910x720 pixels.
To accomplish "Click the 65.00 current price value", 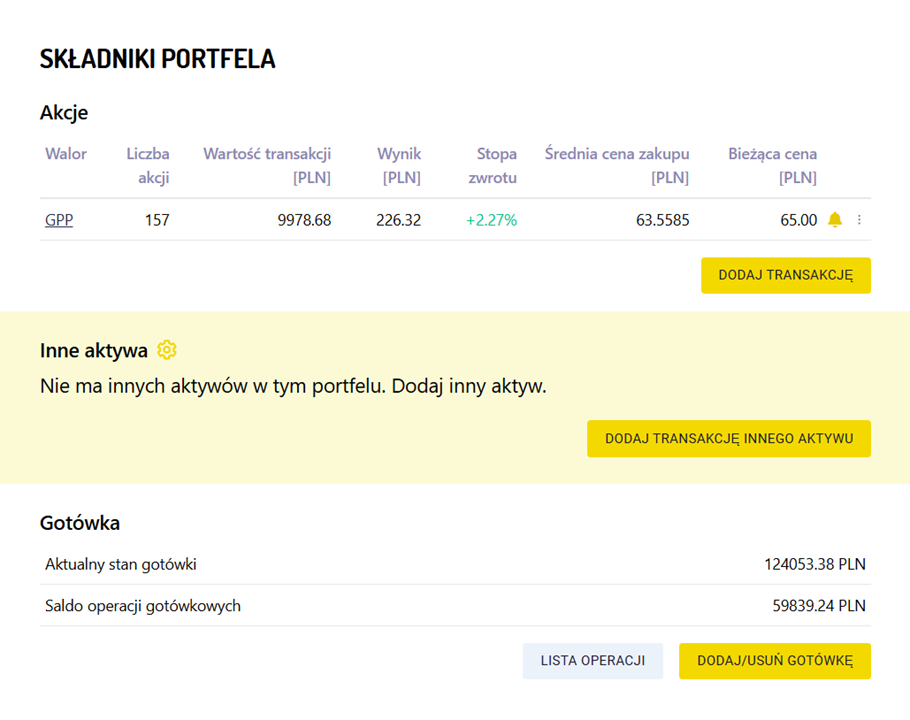I will pyautogui.click(x=798, y=220).
